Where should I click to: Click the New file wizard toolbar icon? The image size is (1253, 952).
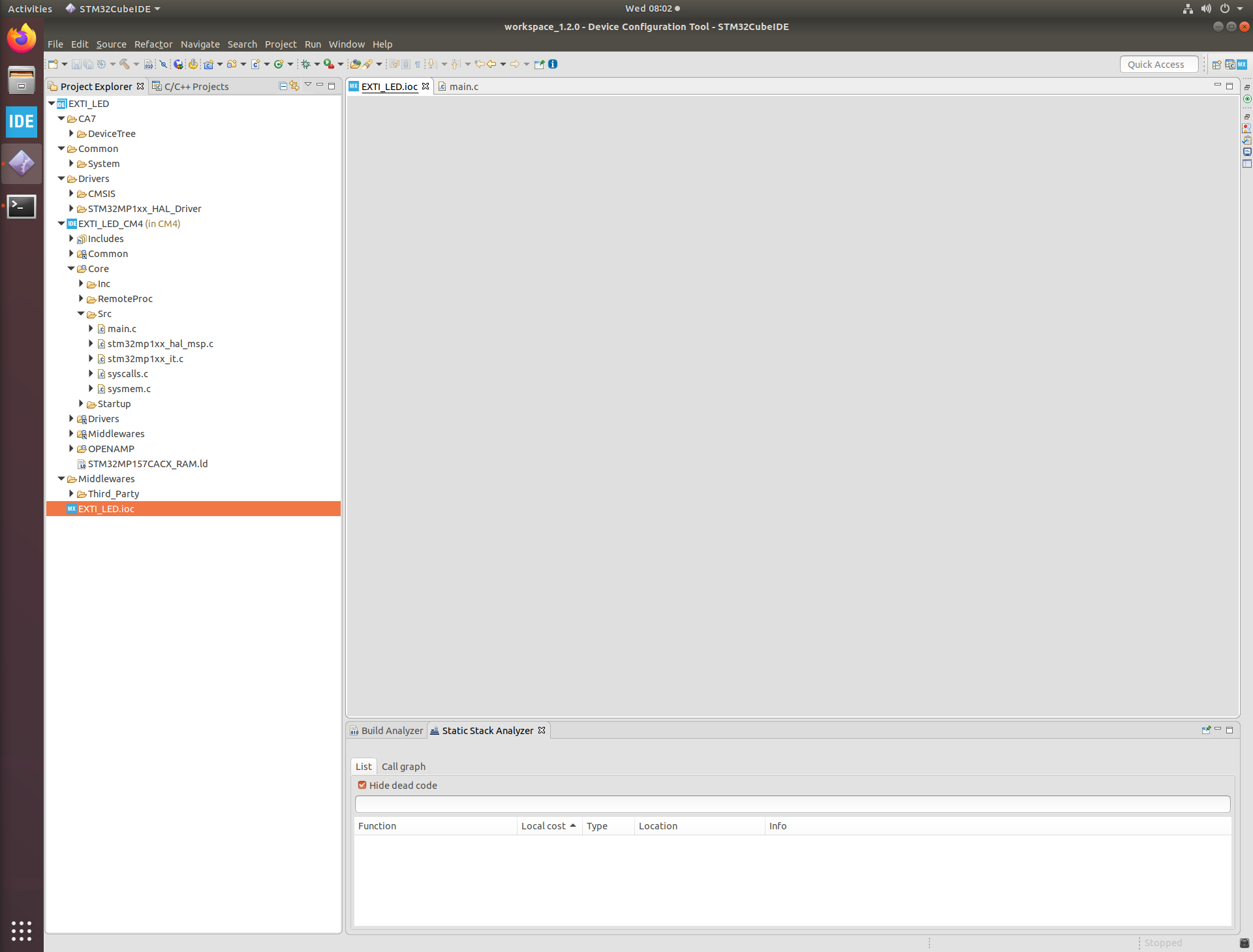coord(53,64)
